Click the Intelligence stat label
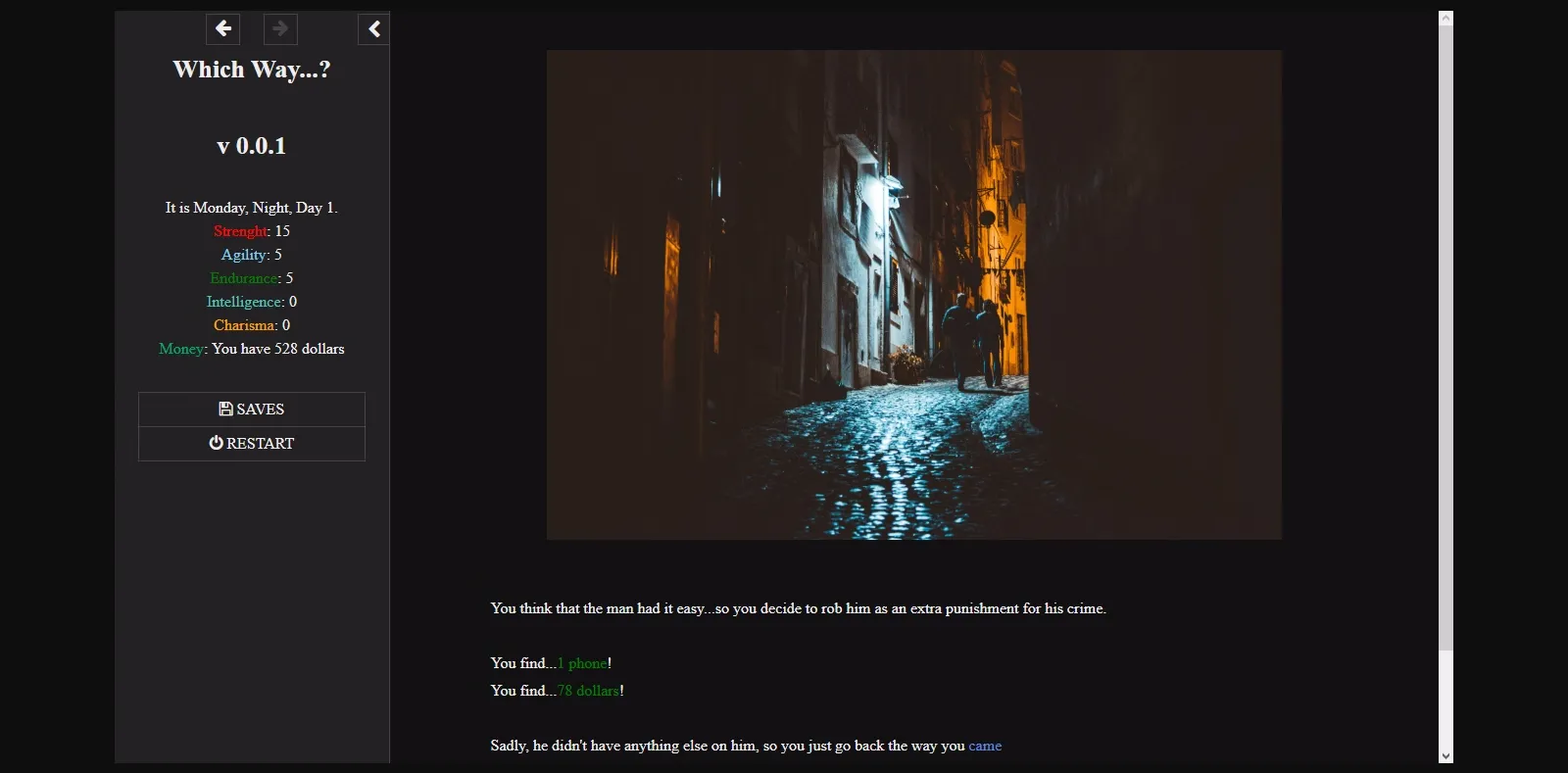Viewport: 1568px width, 773px height. coord(244,302)
